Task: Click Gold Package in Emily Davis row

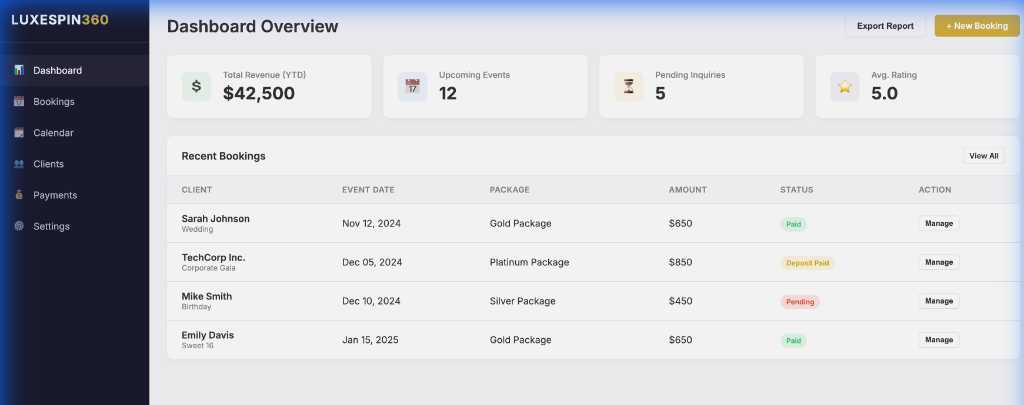Action: [520, 340]
